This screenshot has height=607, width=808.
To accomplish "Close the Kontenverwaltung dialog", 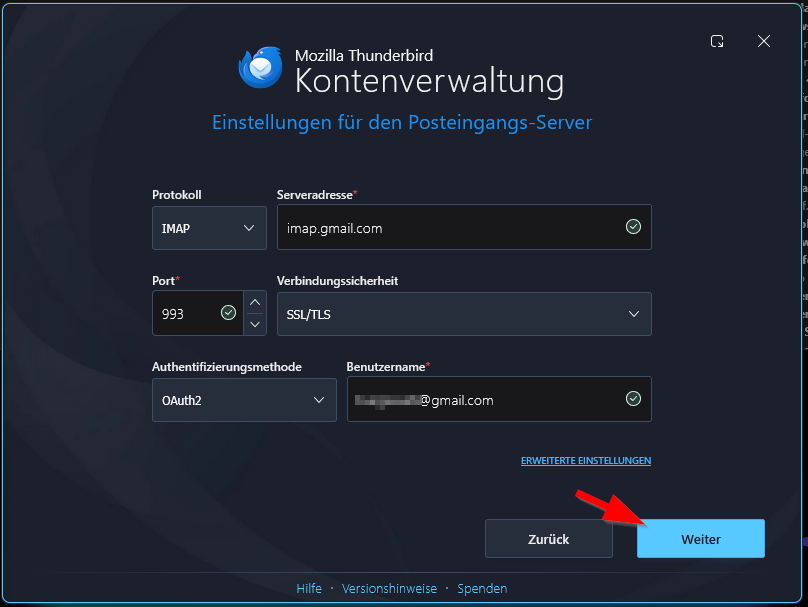I will [764, 41].
